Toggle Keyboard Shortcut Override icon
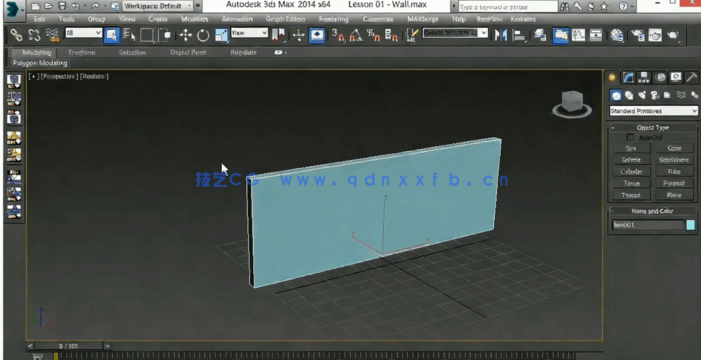 click(x=317, y=35)
